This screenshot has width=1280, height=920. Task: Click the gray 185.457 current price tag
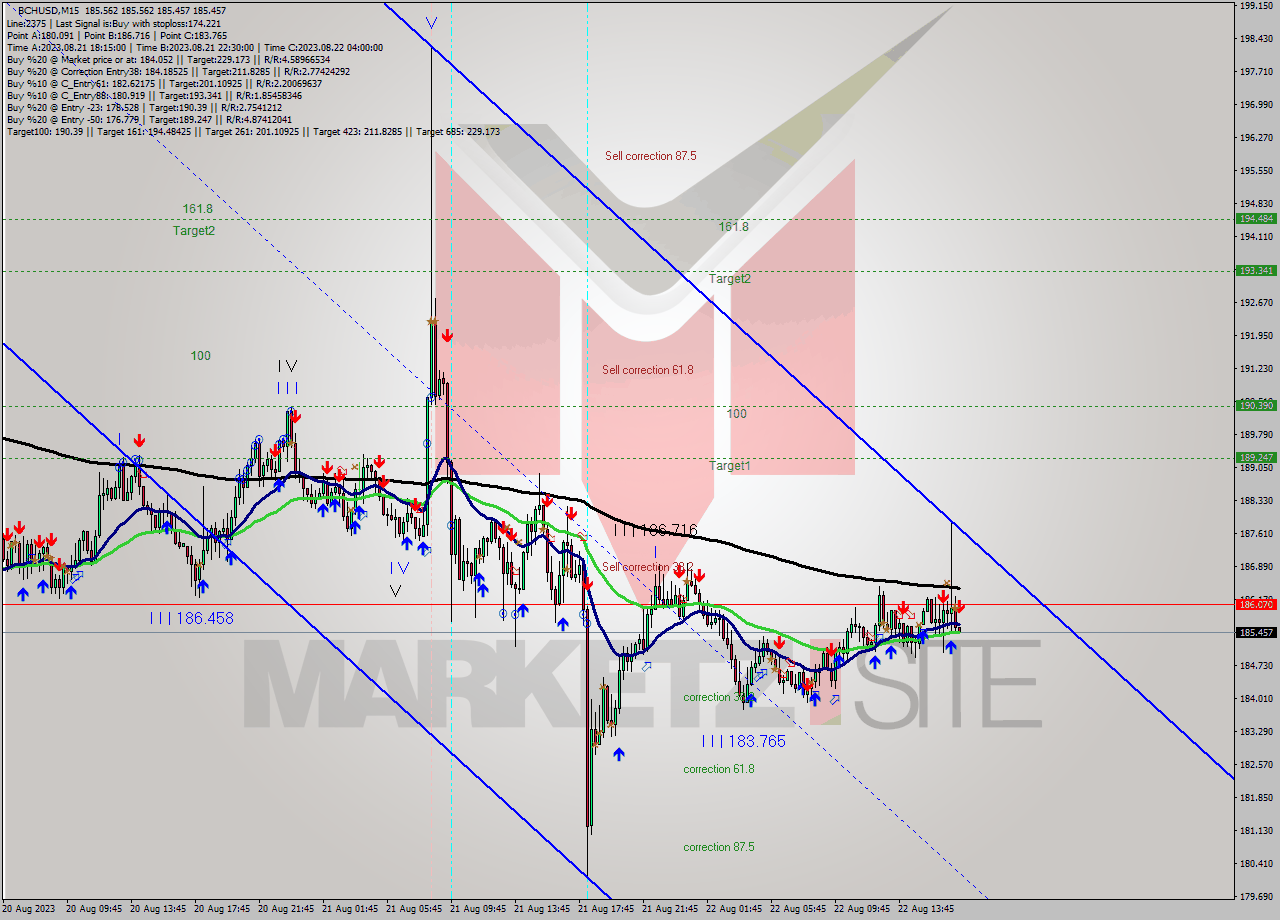[x=1255, y=632]
